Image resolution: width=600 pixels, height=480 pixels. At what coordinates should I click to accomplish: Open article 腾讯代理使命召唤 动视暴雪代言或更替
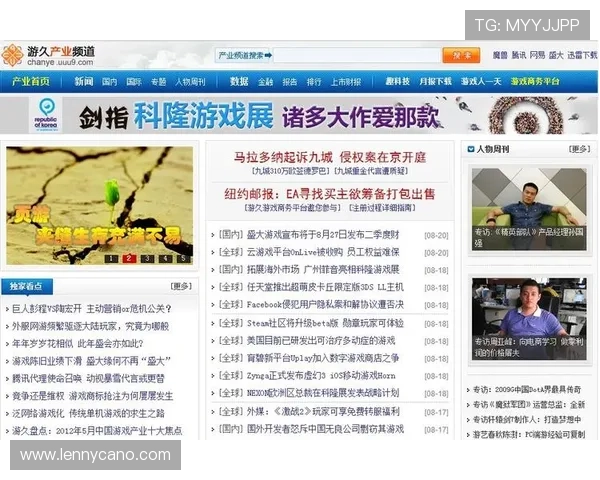pyautogui.click(x=88, y=379)
